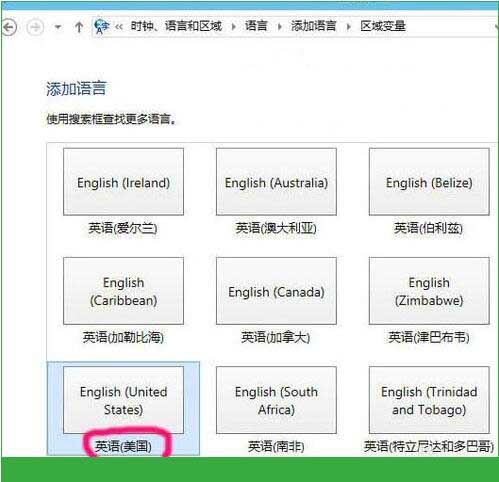Expand arrow after 时钟、语言和区域 breadcrumb
Screen dimensions: 499x482
point(234,26)
